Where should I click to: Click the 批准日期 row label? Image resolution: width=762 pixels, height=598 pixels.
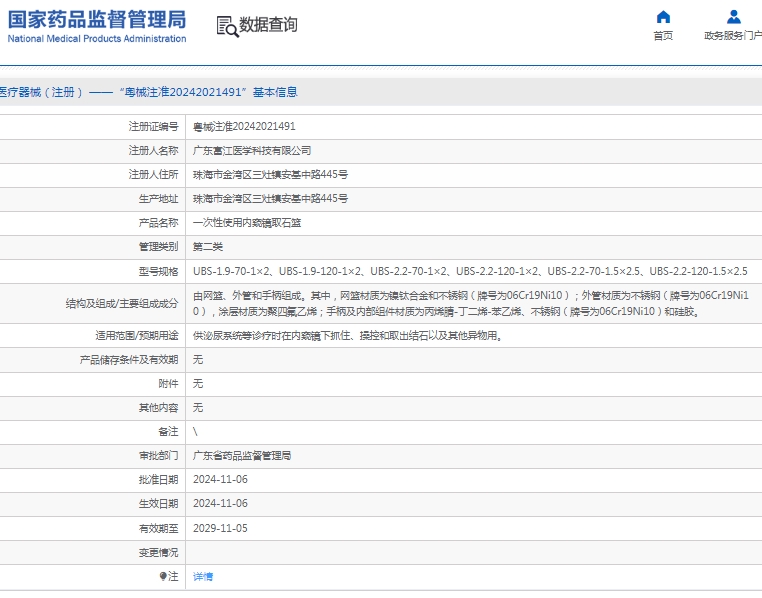(x=158, y=479)
